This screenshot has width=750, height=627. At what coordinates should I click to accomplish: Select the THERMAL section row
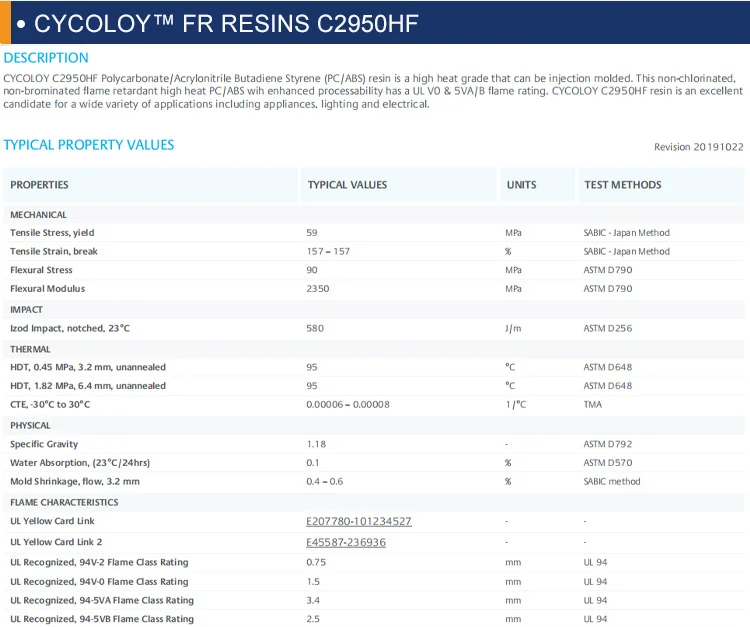click(x=30, y=349)
